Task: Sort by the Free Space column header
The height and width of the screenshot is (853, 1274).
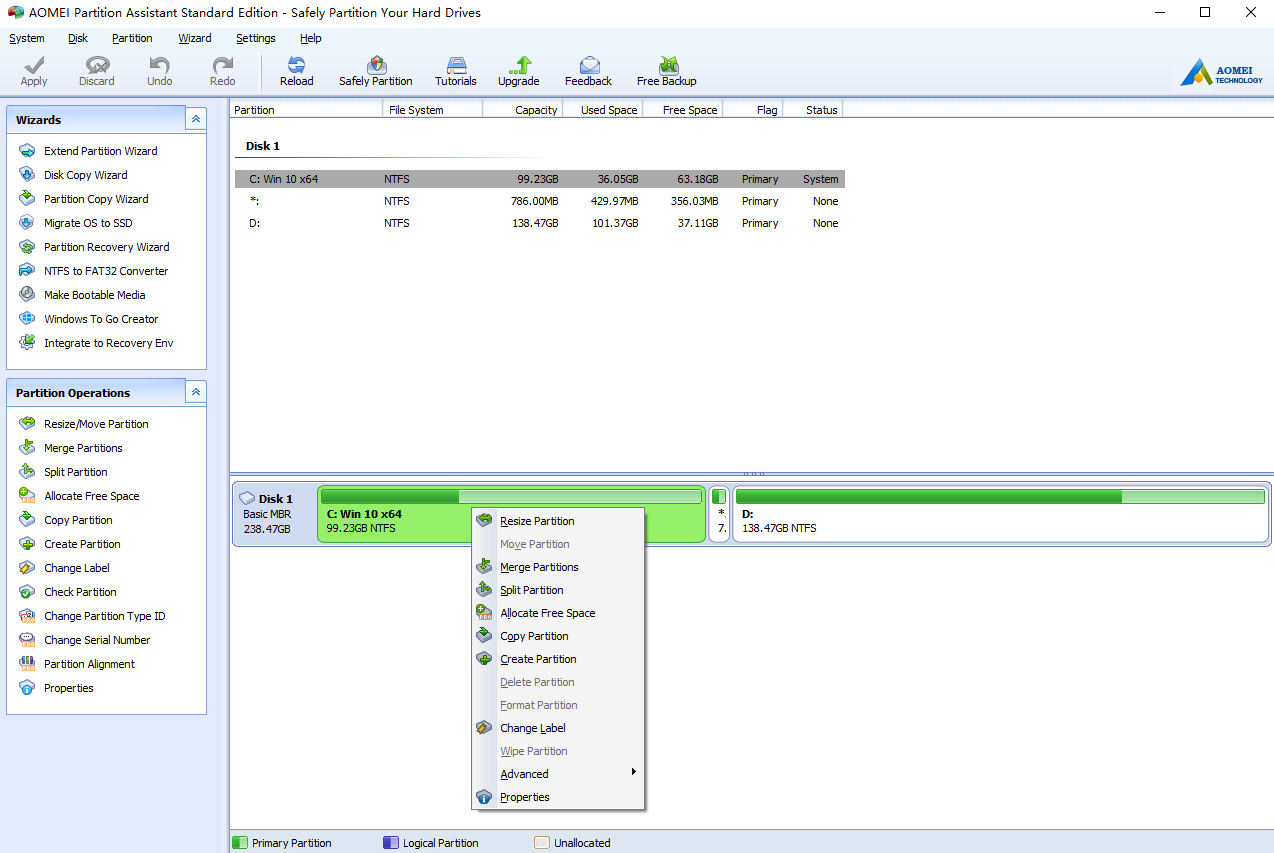Action: tap(683, 110)
